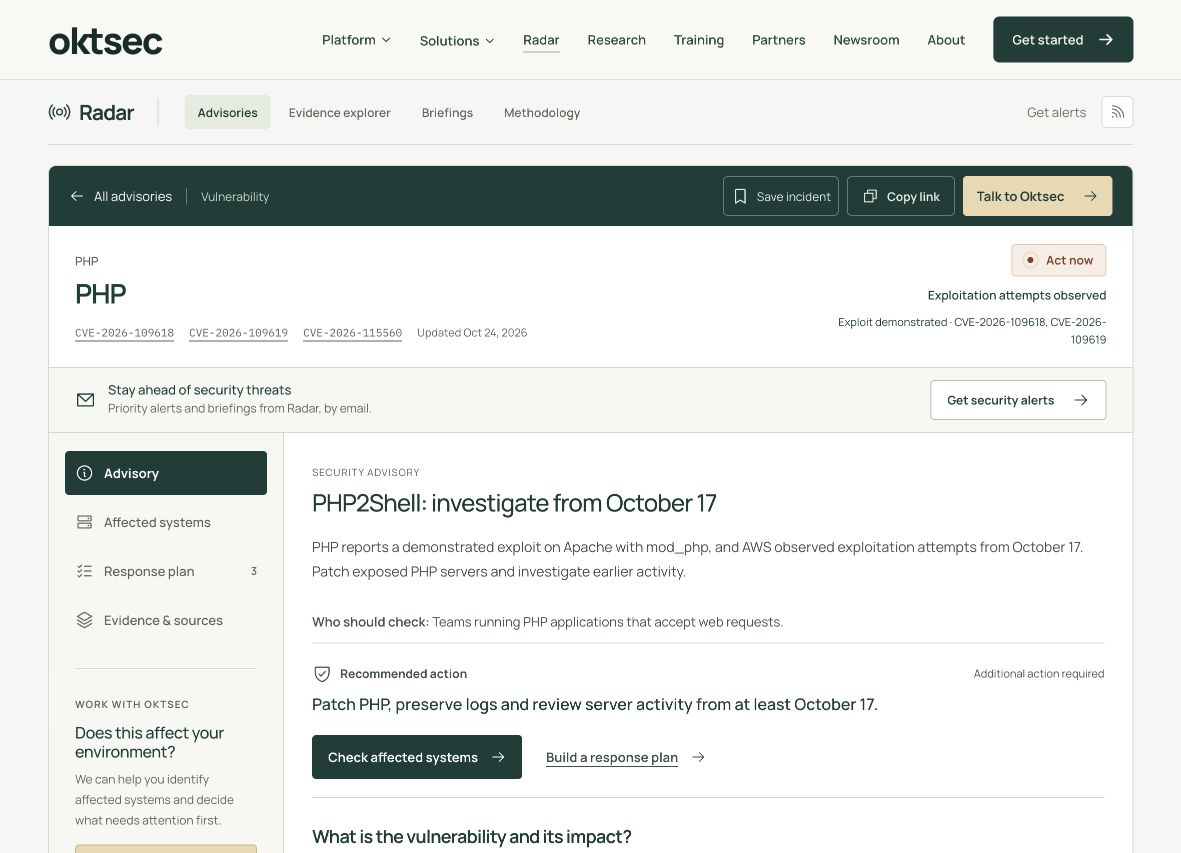The width and height of the screenshot is (1181, 853).
Task: Click the 'PHP2Shell: investigate from October 17' heading
Action: pyautogui.click(x=514, y=502)
